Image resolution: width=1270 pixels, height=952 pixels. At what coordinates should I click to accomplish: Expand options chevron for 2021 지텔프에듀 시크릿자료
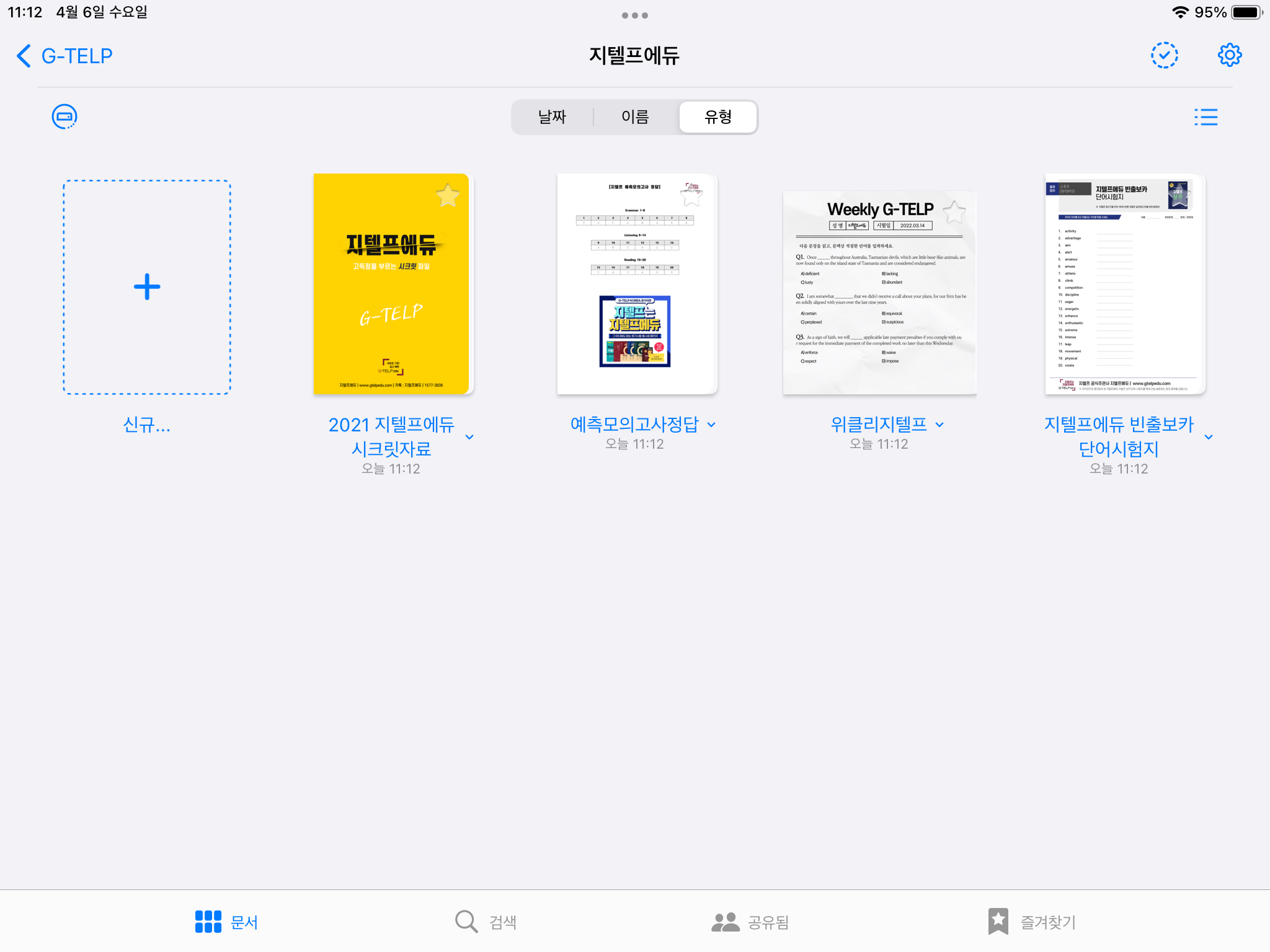point(469,437)
